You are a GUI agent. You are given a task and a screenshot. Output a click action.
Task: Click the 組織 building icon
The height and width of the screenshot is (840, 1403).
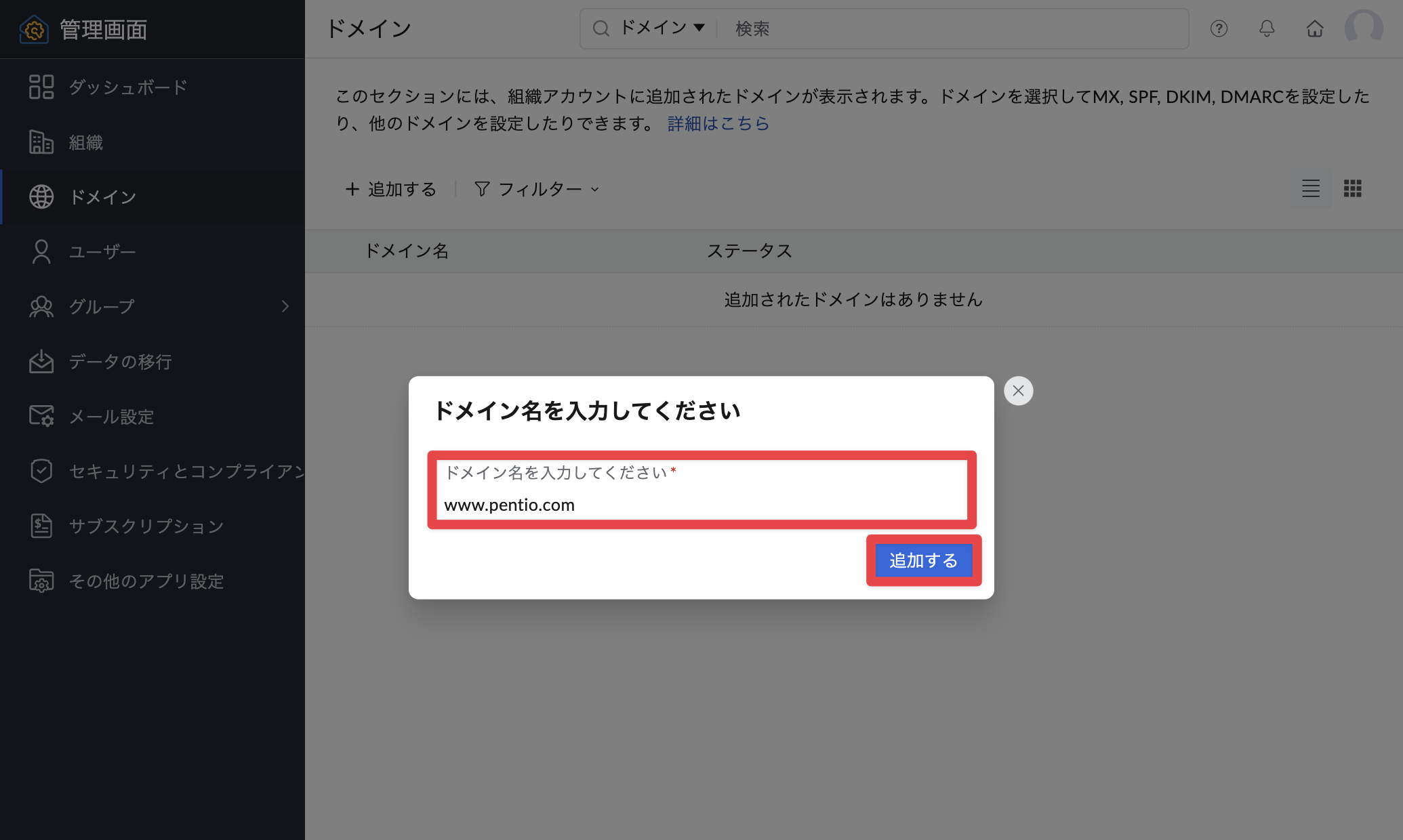pos(41,142)
